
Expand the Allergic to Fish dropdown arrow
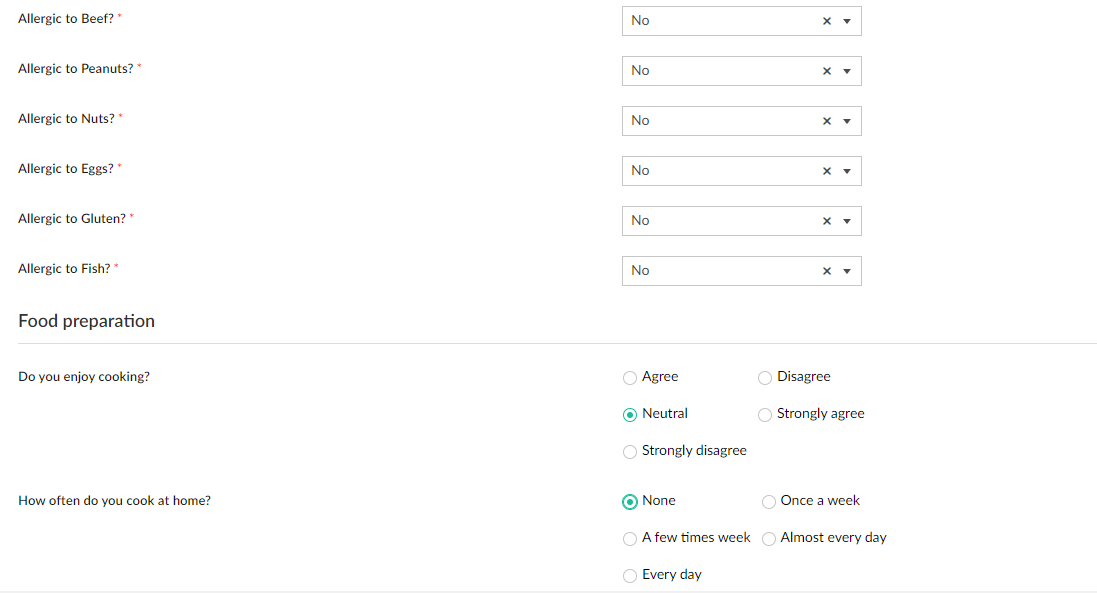coord(847,271)
